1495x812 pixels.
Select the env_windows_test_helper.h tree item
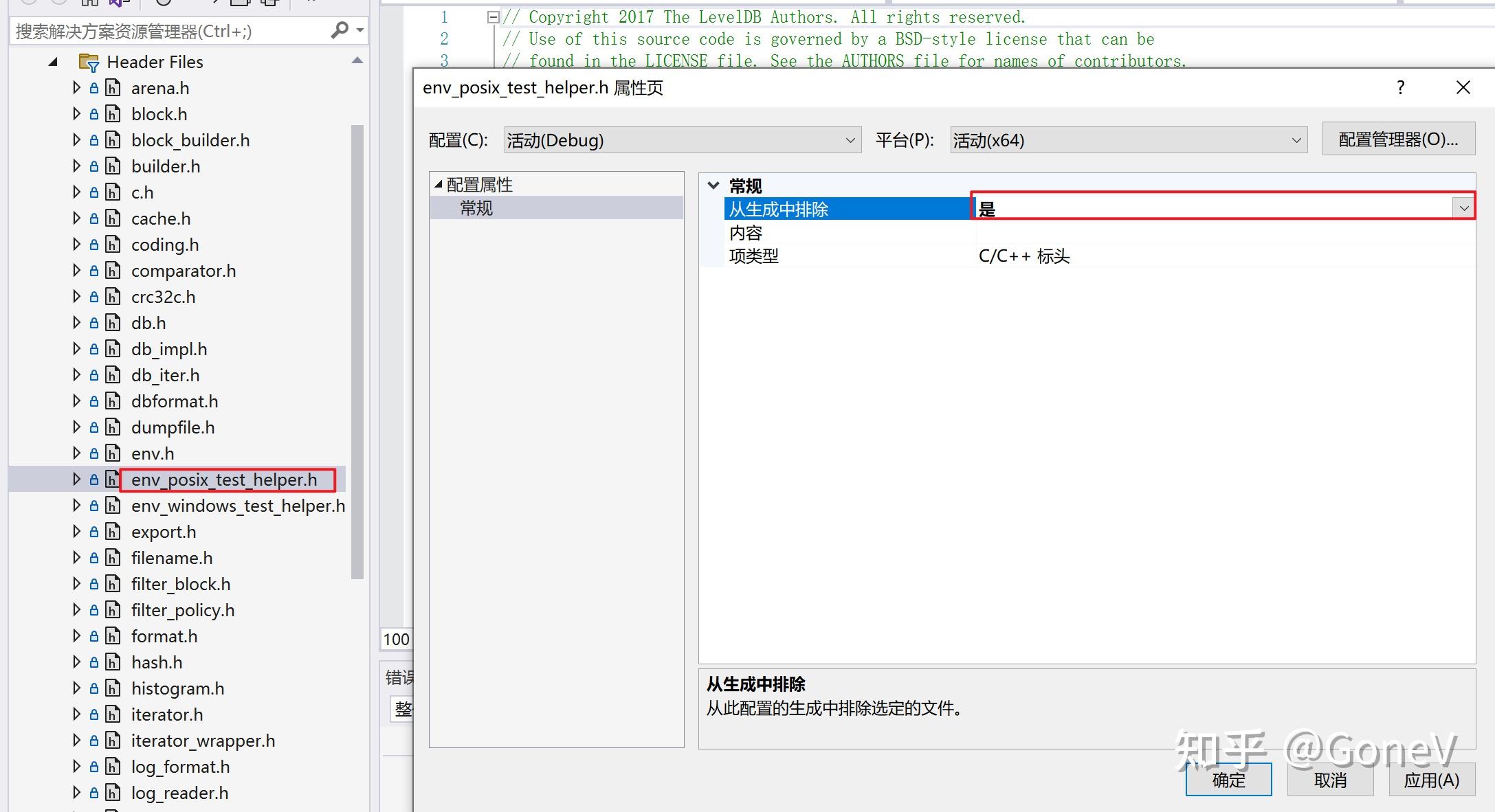[x=237, y=505]
